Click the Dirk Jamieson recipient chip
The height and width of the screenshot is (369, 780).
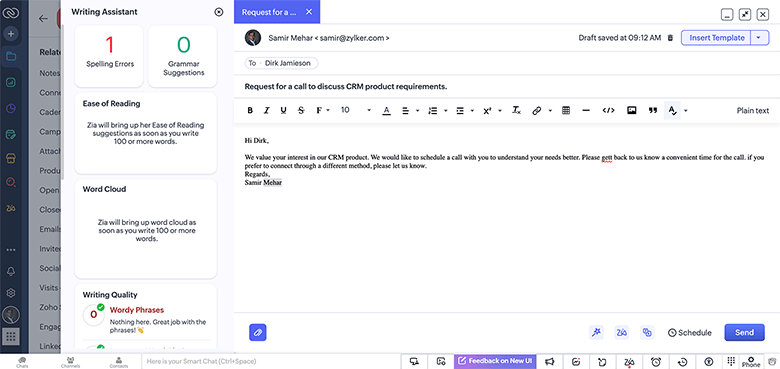point(282,63)
